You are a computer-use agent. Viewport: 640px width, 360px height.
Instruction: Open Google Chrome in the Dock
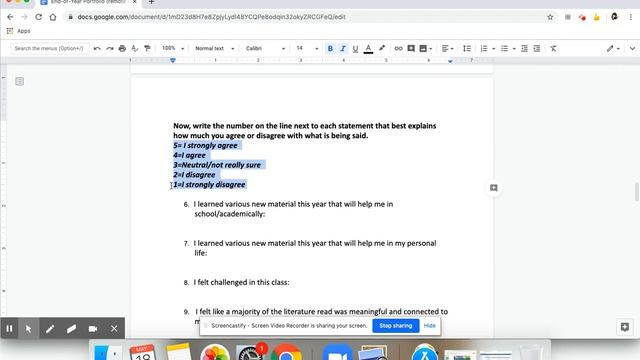tap(286, 353)
